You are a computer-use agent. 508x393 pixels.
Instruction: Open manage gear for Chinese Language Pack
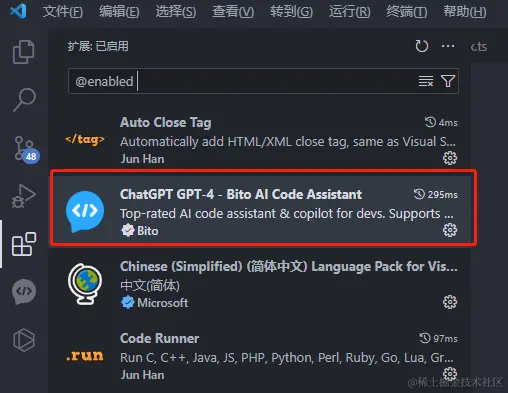450,302
